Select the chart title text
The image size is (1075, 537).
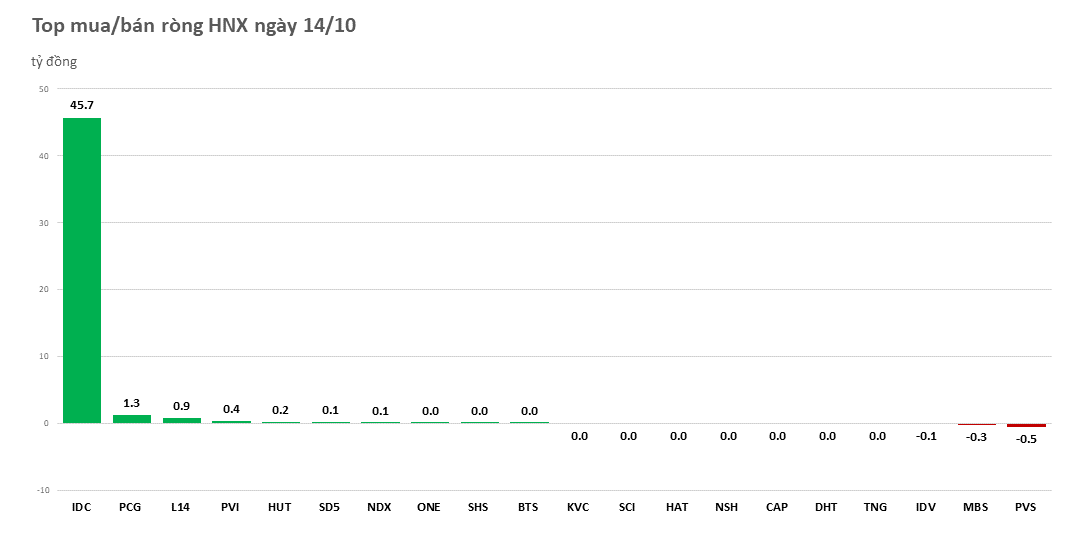click(193, 26)
